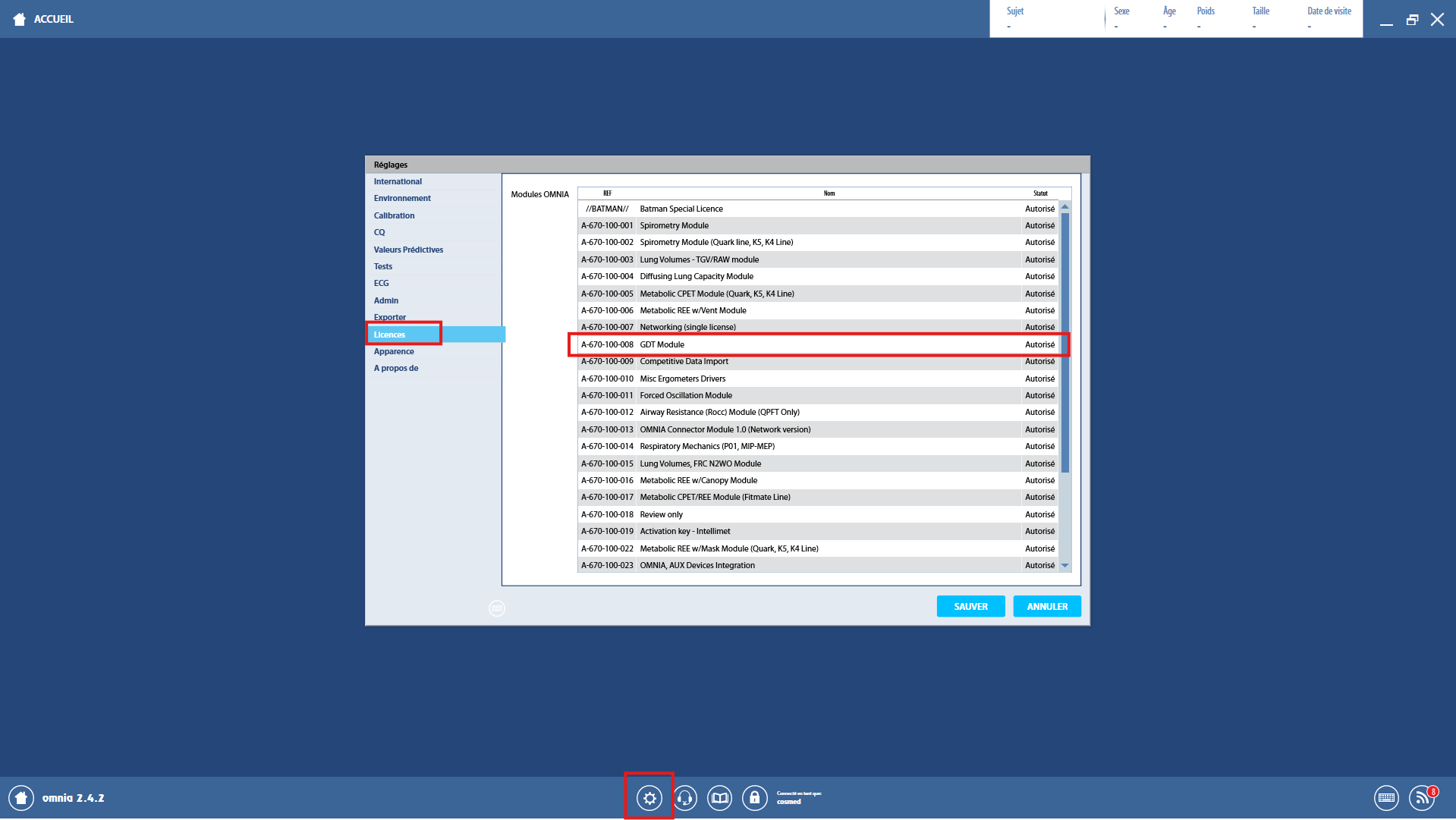Image resolution: width=1456 pixels, height=820 pixels.
Task: Click the headset support icon
Action: click(685, 798)
